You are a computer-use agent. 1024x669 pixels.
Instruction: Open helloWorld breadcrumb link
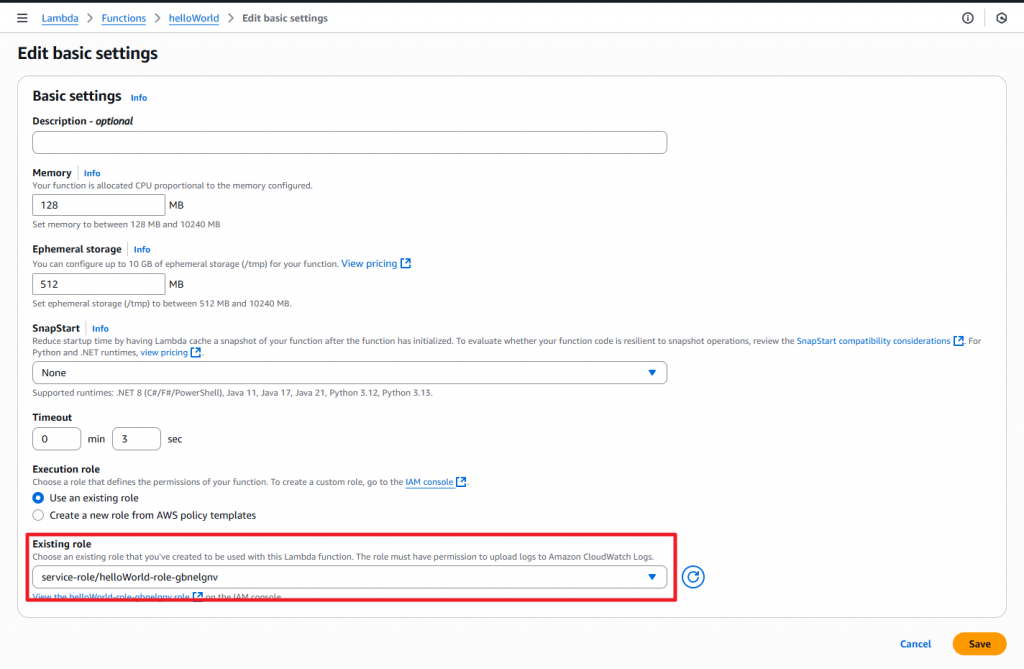[x=194, y=18]
